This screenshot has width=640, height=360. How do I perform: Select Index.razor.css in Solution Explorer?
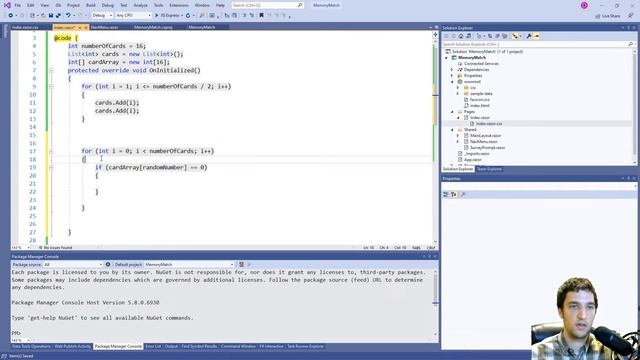tap(489, 124)
